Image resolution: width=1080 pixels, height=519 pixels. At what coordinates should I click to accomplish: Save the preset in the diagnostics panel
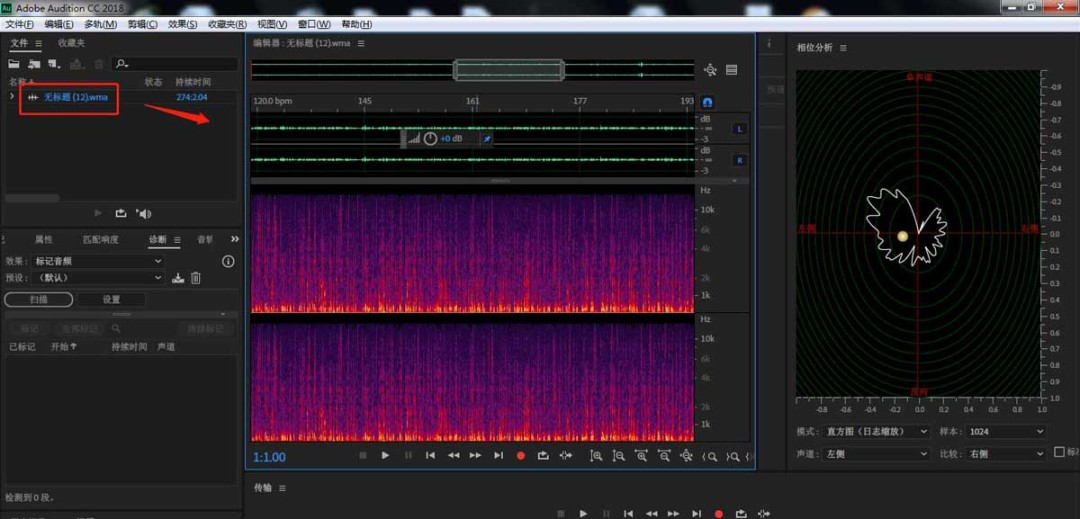[178, 278]
